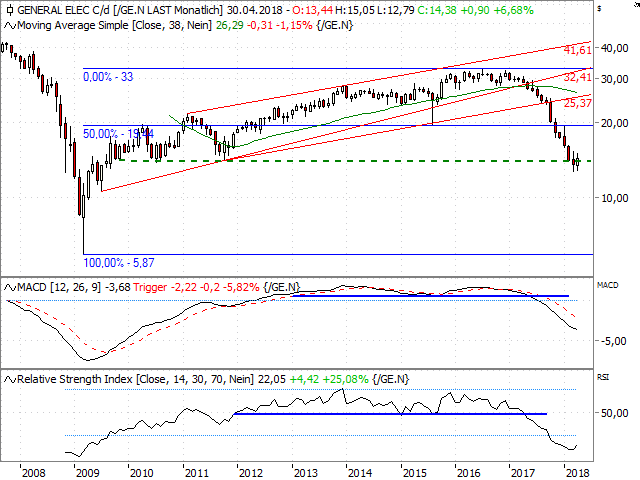Image resolution: width=640 pixels, height=480 pixels.
Task: Click the 50,00% Fibonacci level label
Action: pos(118,133)
